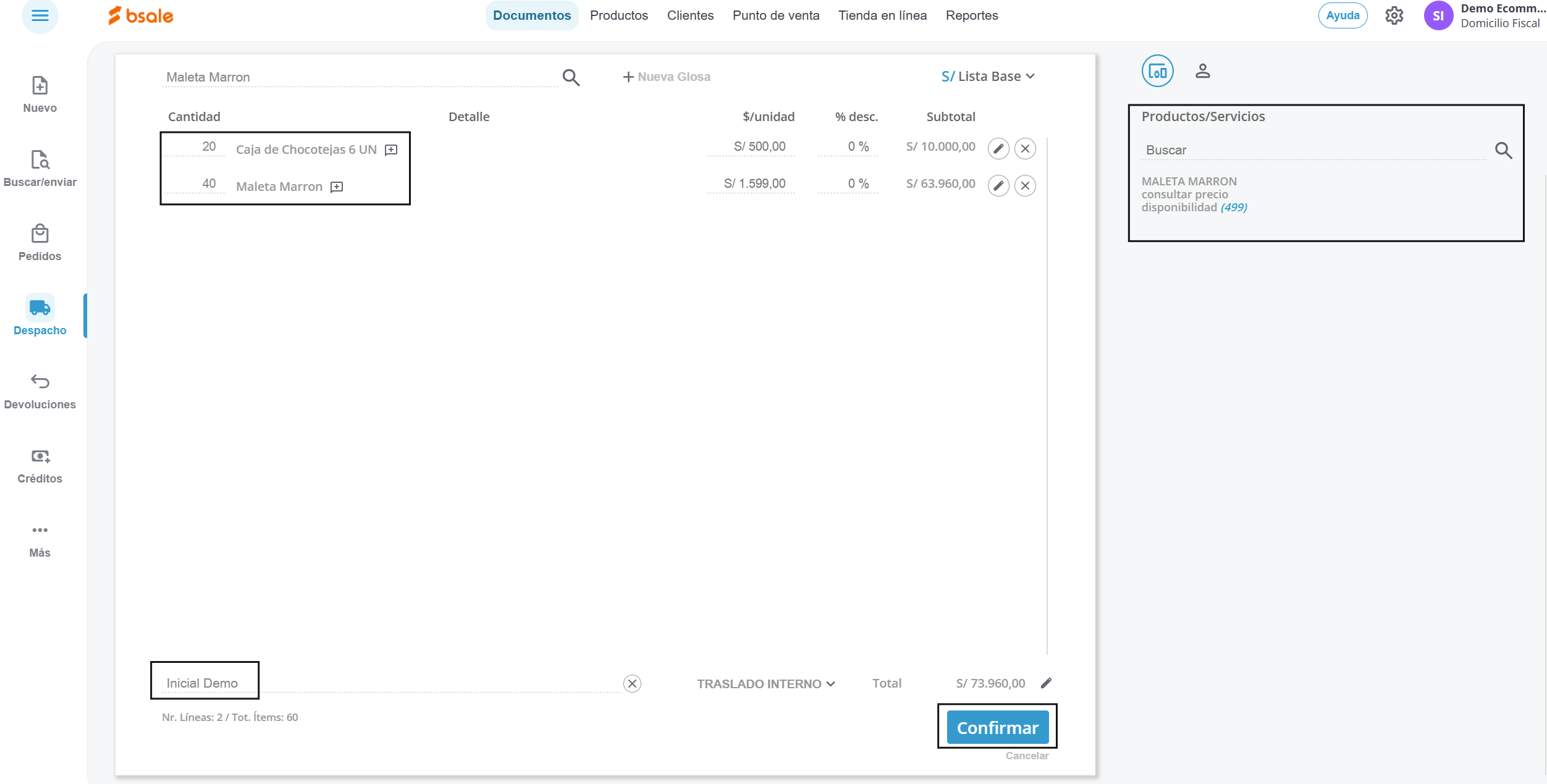Edit the Maleta Marron line with pencil
The image size is (1547, 784).
(998, 185)
